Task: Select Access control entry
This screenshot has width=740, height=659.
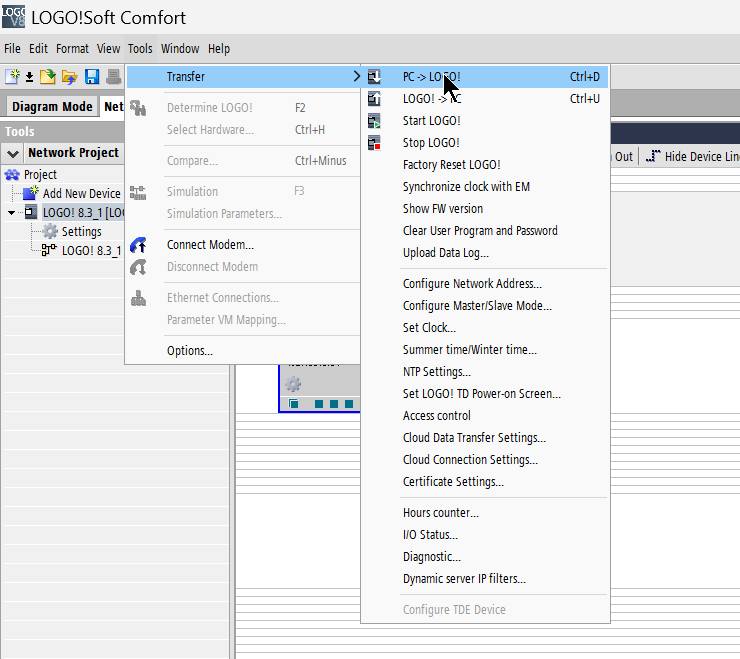Action: [x=485, y=416]
